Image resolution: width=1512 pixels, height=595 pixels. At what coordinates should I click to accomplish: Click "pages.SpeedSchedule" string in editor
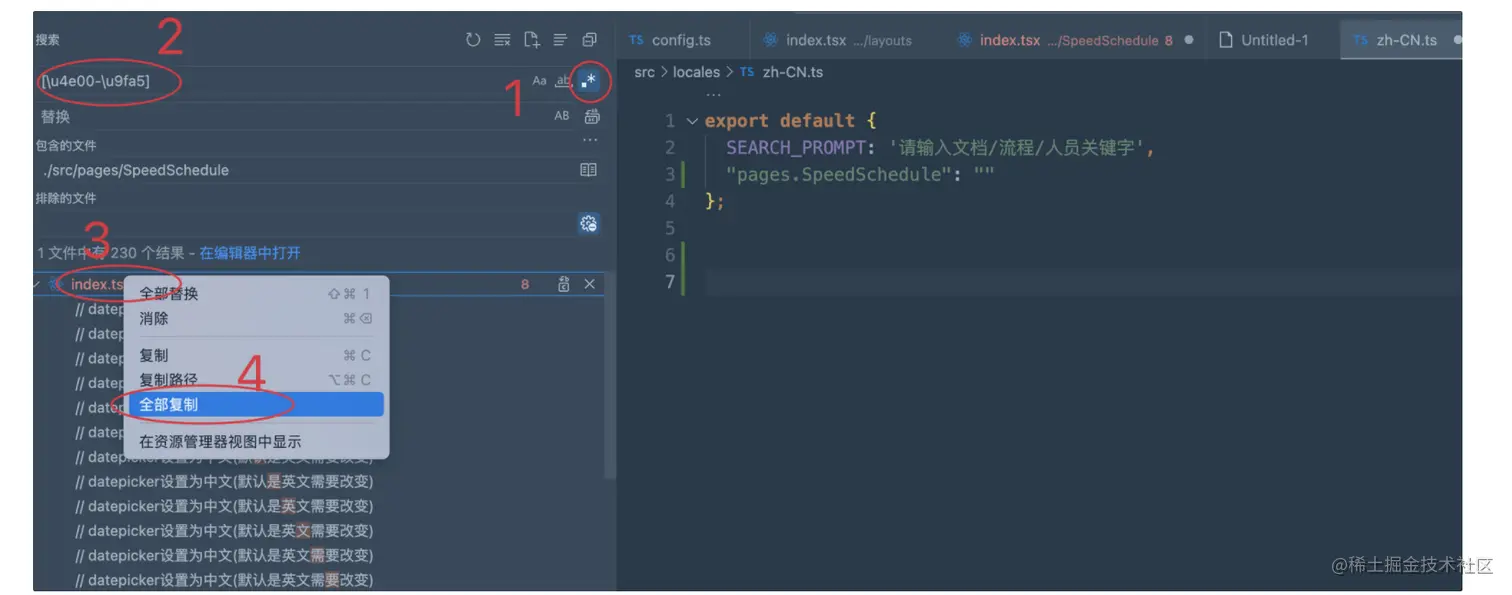(x=839, y=174)
